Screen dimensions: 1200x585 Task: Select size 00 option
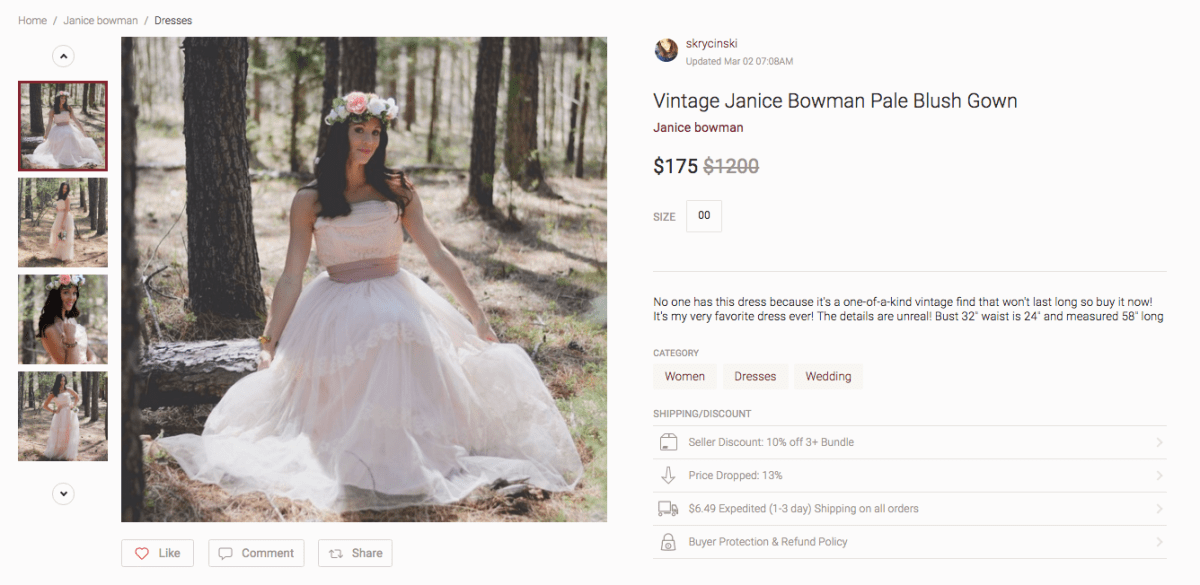click(704, 216)
